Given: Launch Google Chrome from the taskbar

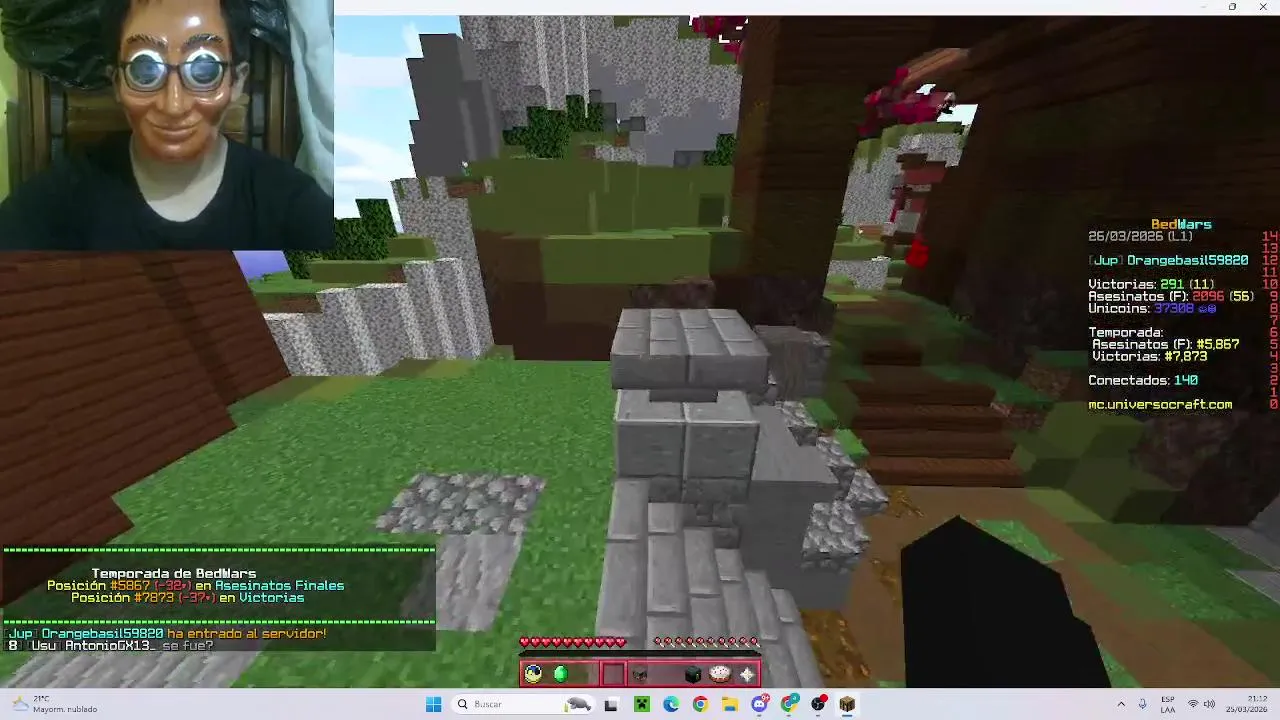Looking at the screenshot, I should click(x=700, y=704).
